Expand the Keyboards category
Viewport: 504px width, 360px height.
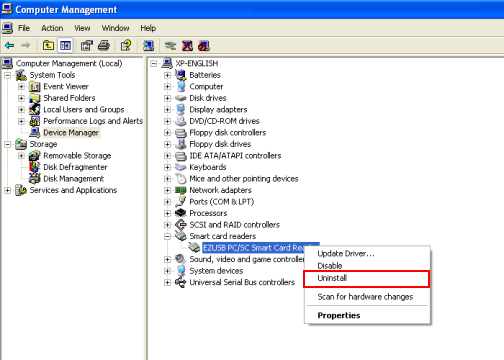point(168,167)
